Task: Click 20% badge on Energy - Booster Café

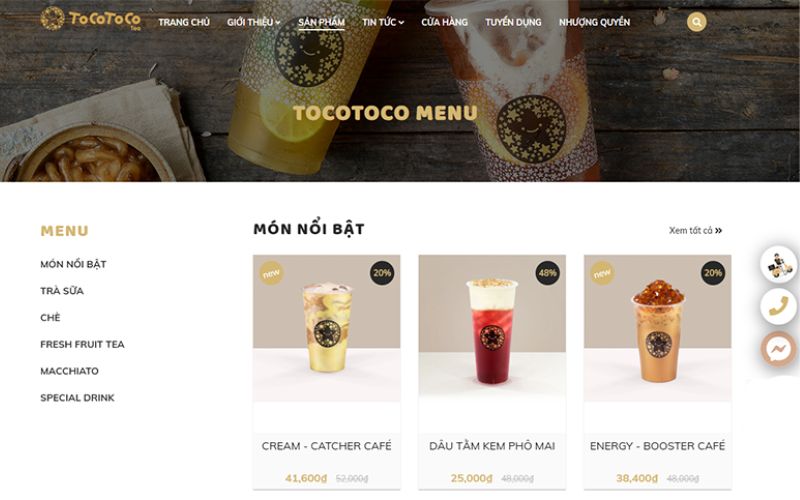Action: point(713,273)
